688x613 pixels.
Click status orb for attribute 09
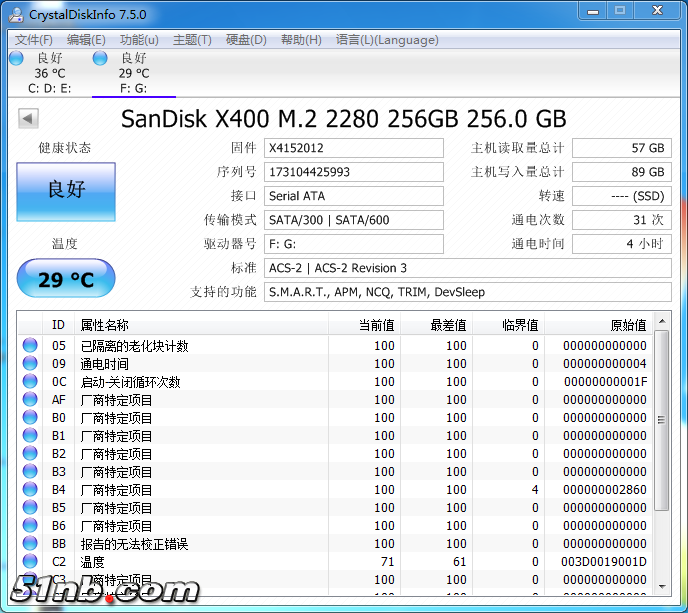[30, 363]
